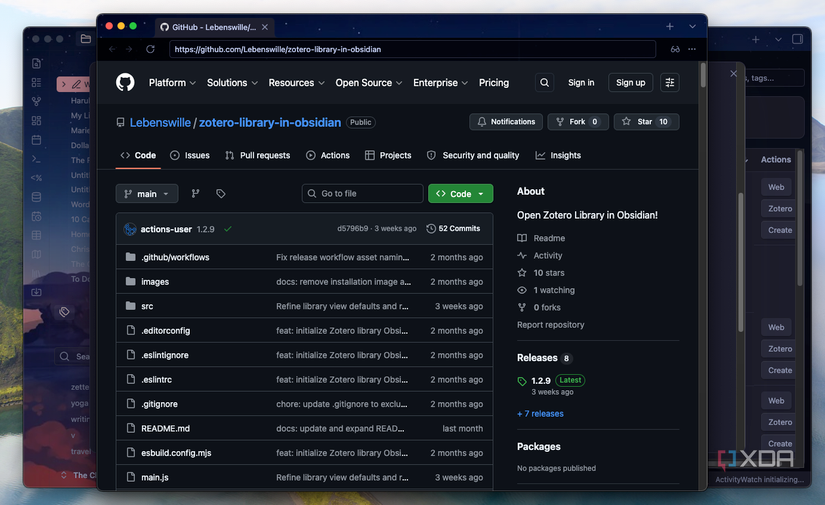
Task: Open the .github/workflows folder
Action: pos(175,257)
